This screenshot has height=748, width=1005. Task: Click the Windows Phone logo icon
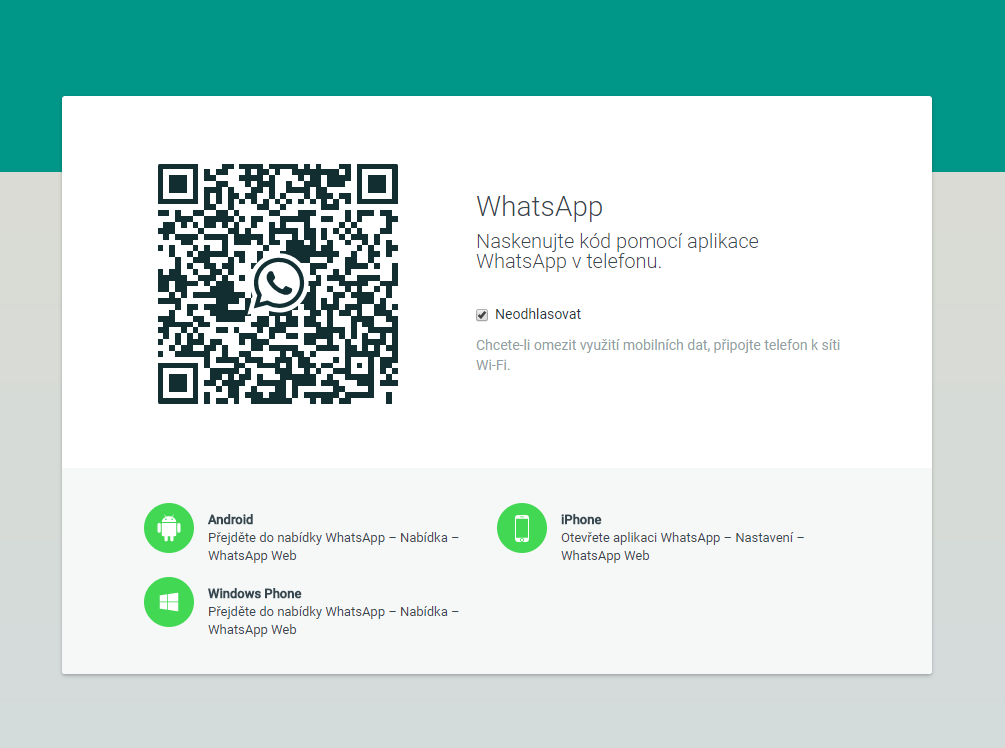(169, 602)
